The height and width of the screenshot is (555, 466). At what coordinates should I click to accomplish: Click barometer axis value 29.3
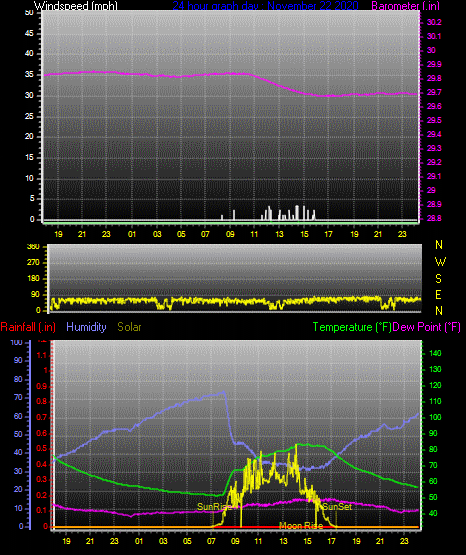point(434,148)
